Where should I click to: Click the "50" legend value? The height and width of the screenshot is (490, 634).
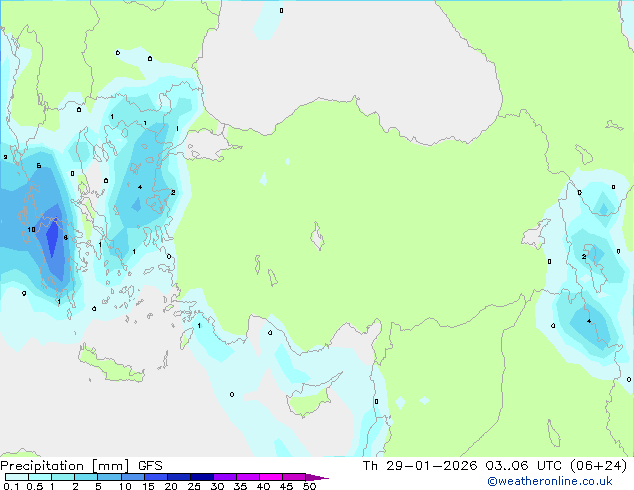(x=309, y=486)
